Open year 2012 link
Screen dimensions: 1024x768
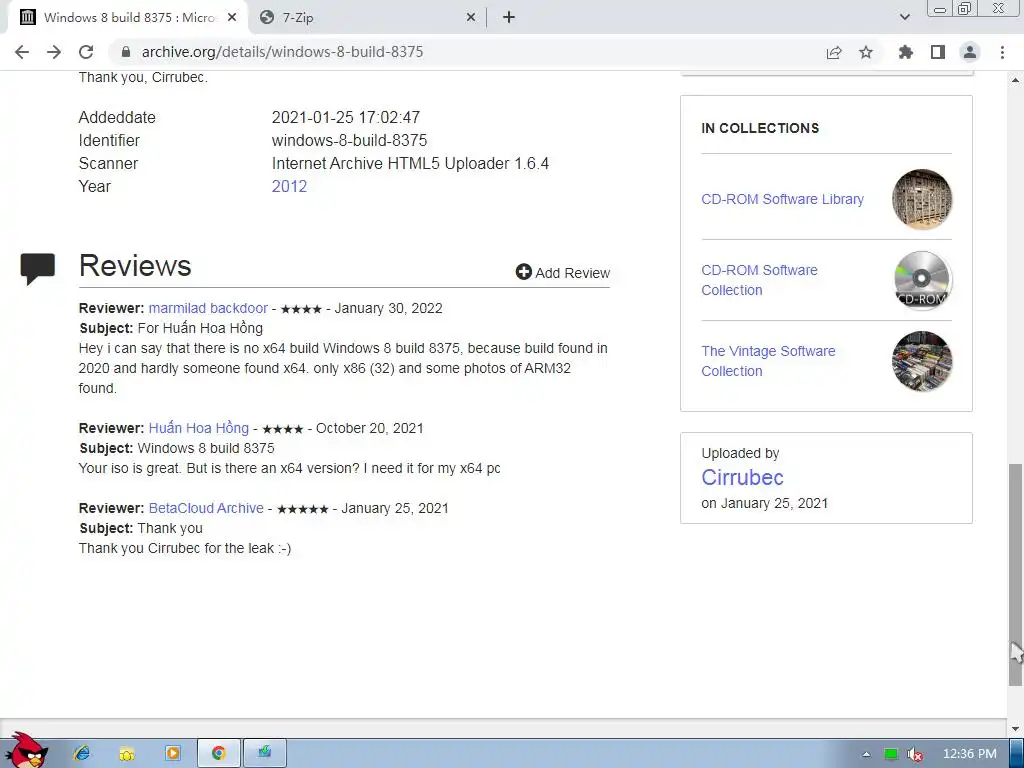click(289, 187)
